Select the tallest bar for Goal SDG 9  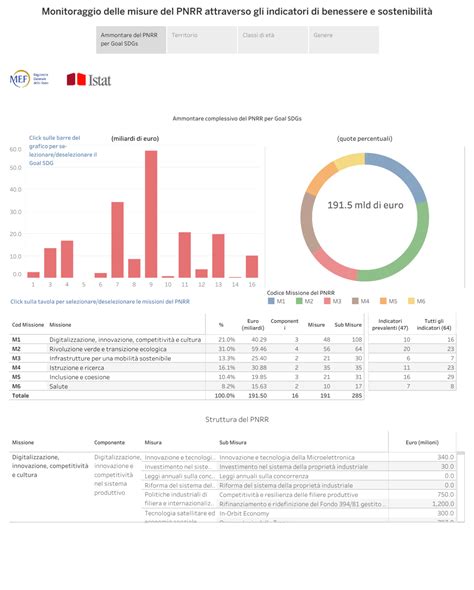point(151,214)
